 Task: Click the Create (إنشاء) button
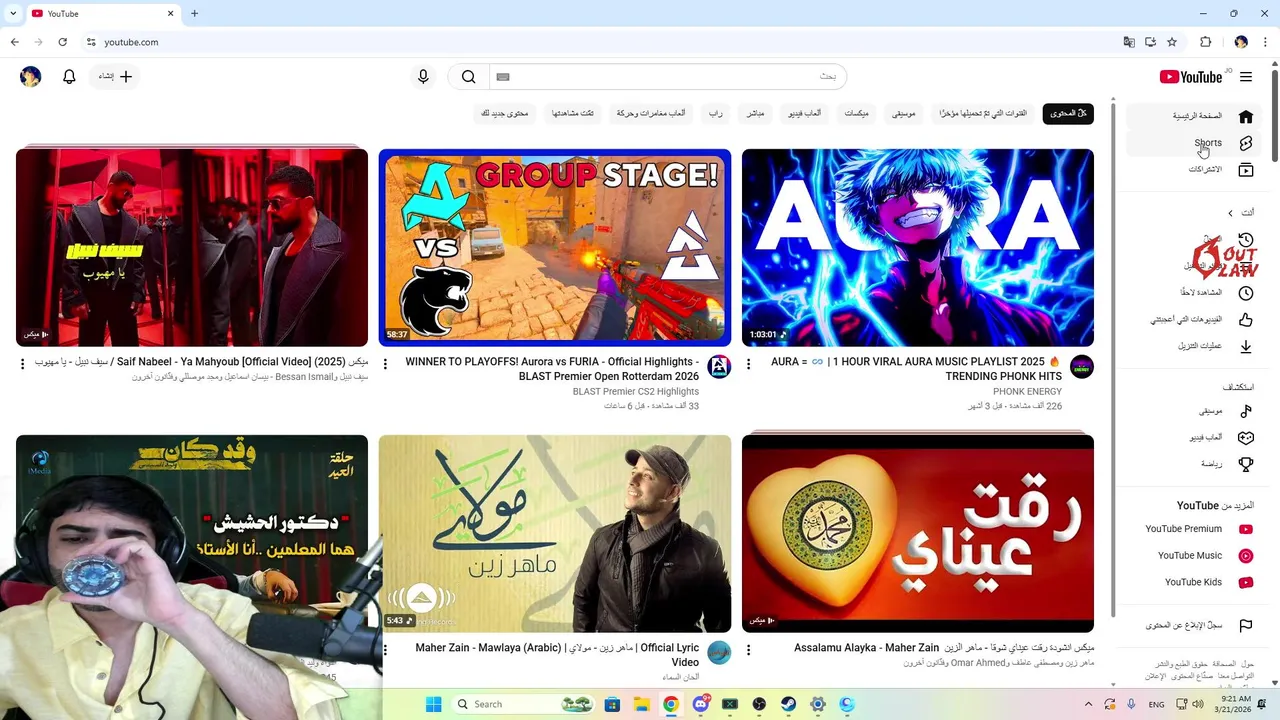(116, 77)
